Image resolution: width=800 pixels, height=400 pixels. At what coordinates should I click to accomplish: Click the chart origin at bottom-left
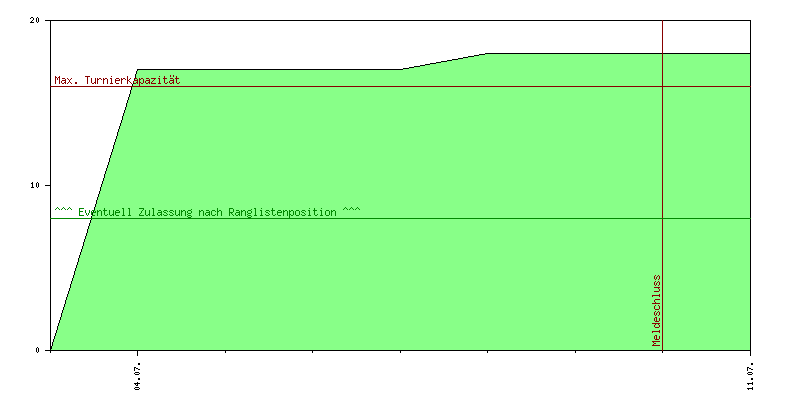pyautogui.click(x=50, y=350)
